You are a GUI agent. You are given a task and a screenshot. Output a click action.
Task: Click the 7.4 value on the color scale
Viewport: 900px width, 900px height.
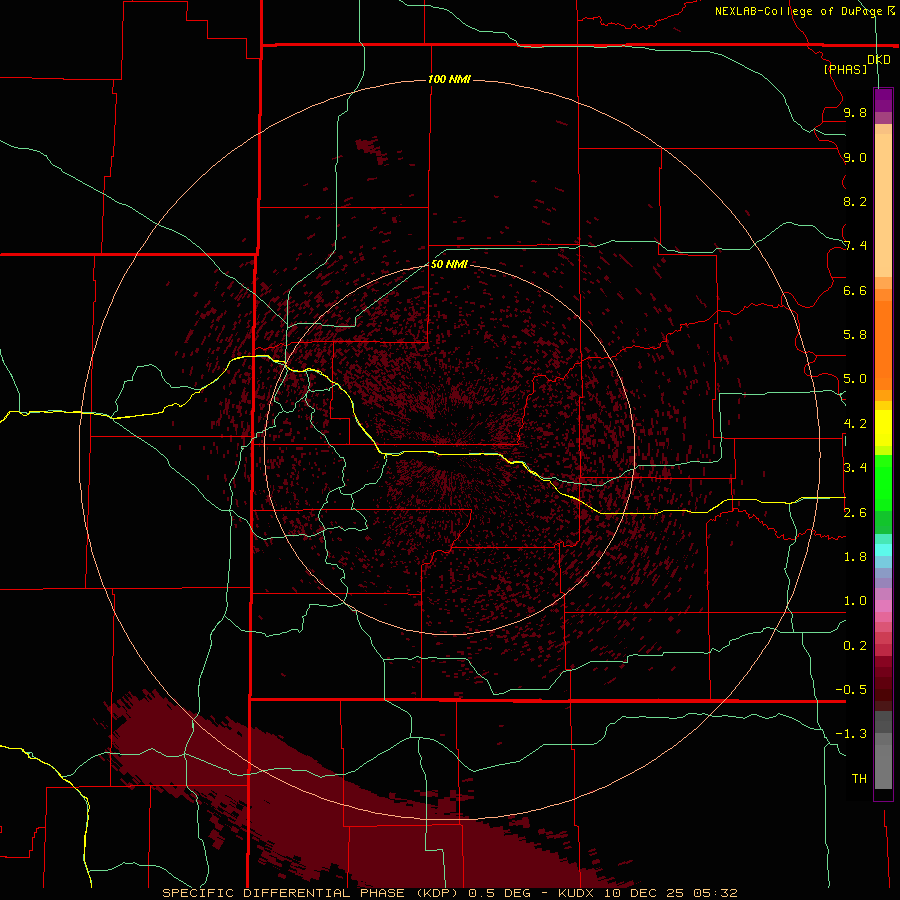[x=855, y=246]
